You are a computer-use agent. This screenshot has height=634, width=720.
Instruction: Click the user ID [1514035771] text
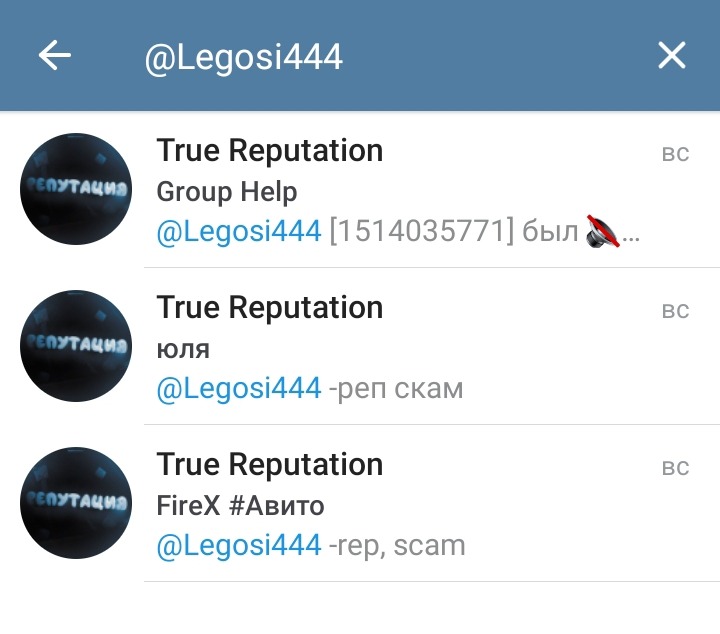click(422, 231)
